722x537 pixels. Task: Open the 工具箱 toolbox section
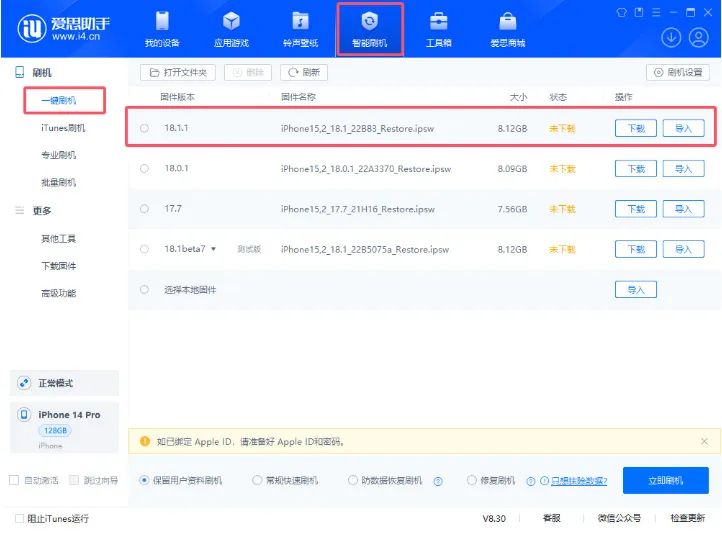[439, 28]
